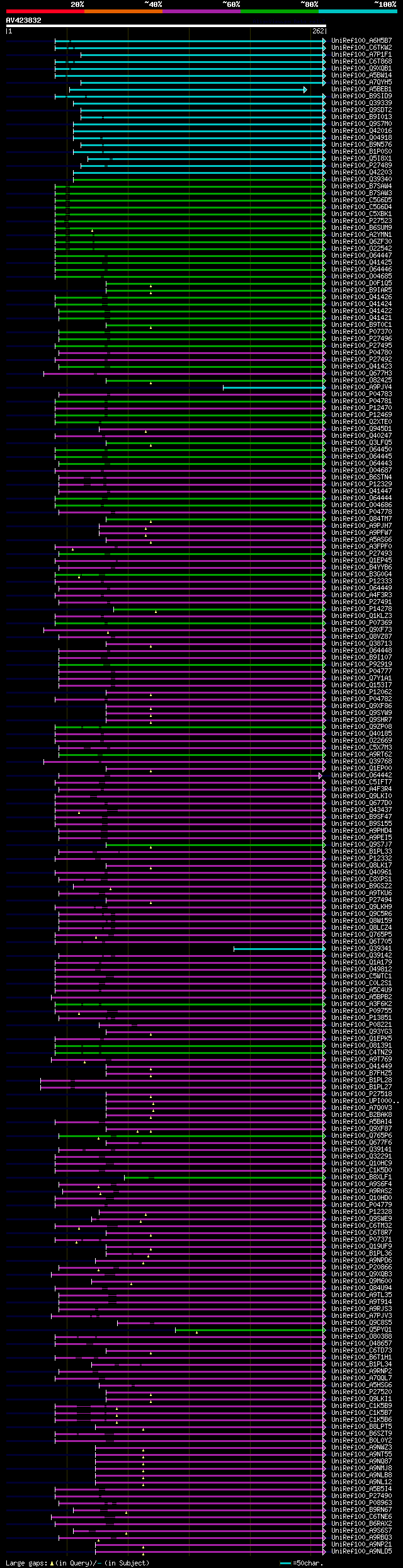The height and width of the screenshot is (1568, 403).
Task: Pick the purple ~60% identity legend segment
Action: [x=201, y=11]
